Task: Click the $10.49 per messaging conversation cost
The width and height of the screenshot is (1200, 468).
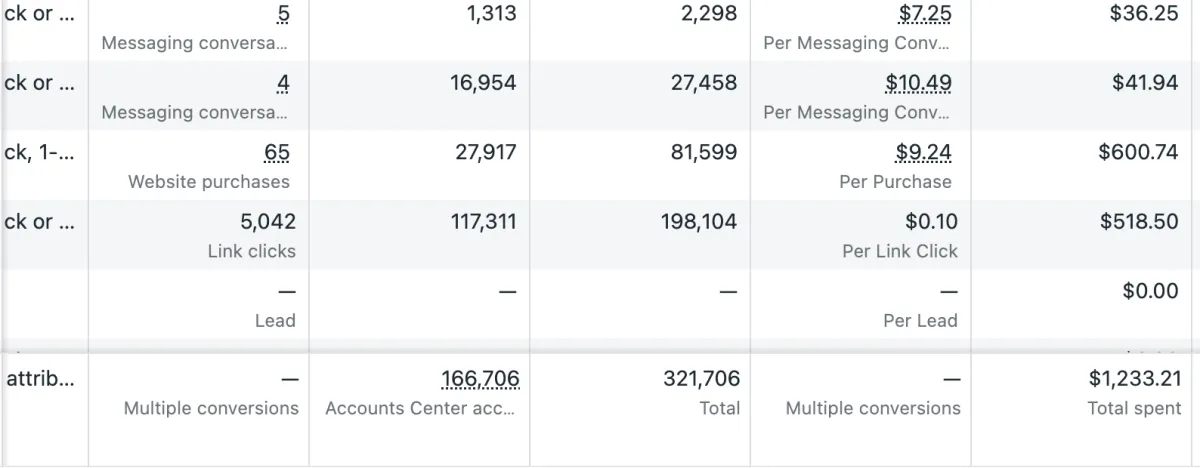Action: pyautogui.click(x=918, y=83)
